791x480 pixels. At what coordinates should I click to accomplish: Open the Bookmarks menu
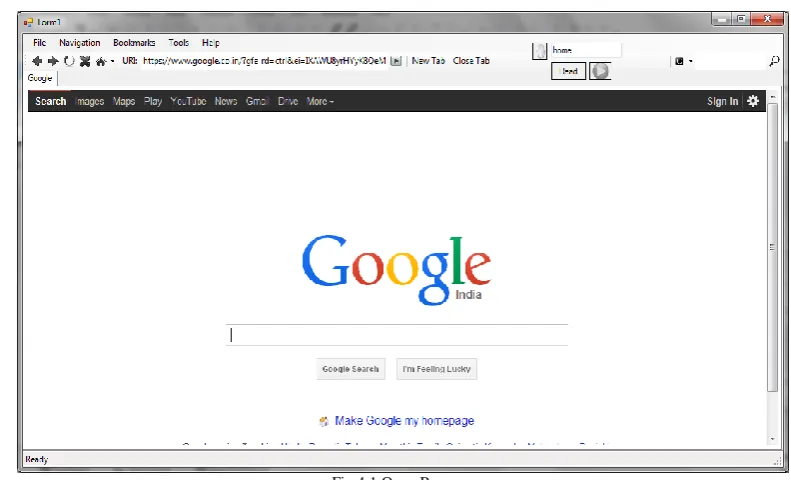134,43
